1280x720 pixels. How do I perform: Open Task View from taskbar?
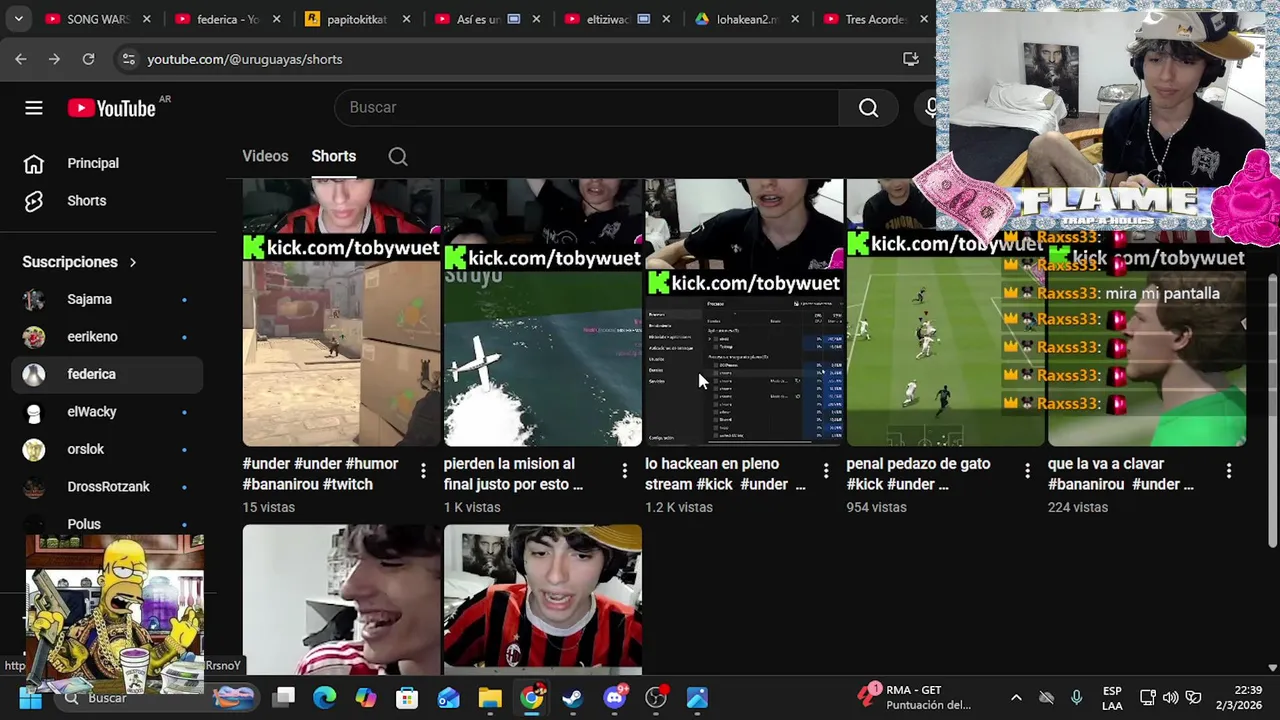point(284,698)
